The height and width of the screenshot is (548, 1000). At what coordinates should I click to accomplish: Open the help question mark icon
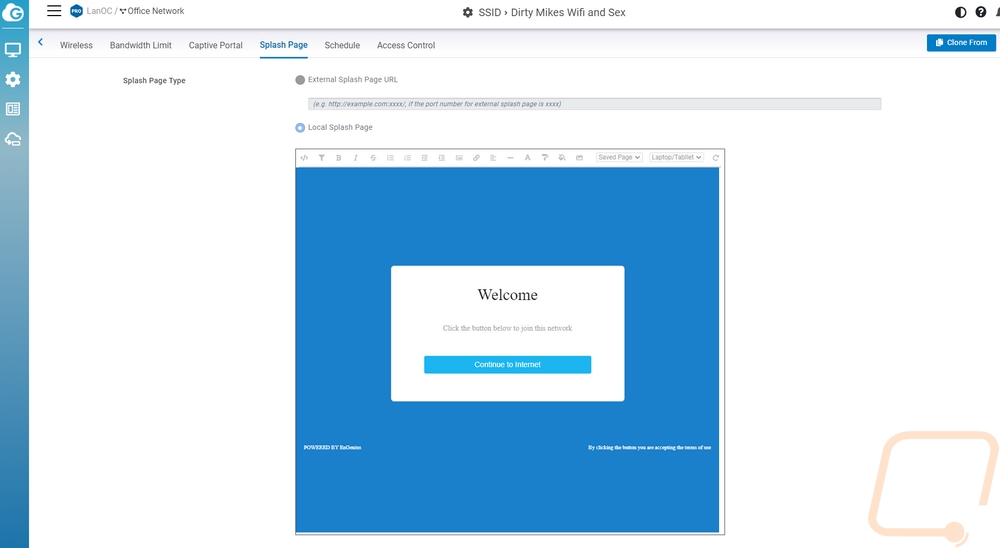click(981, 12)
